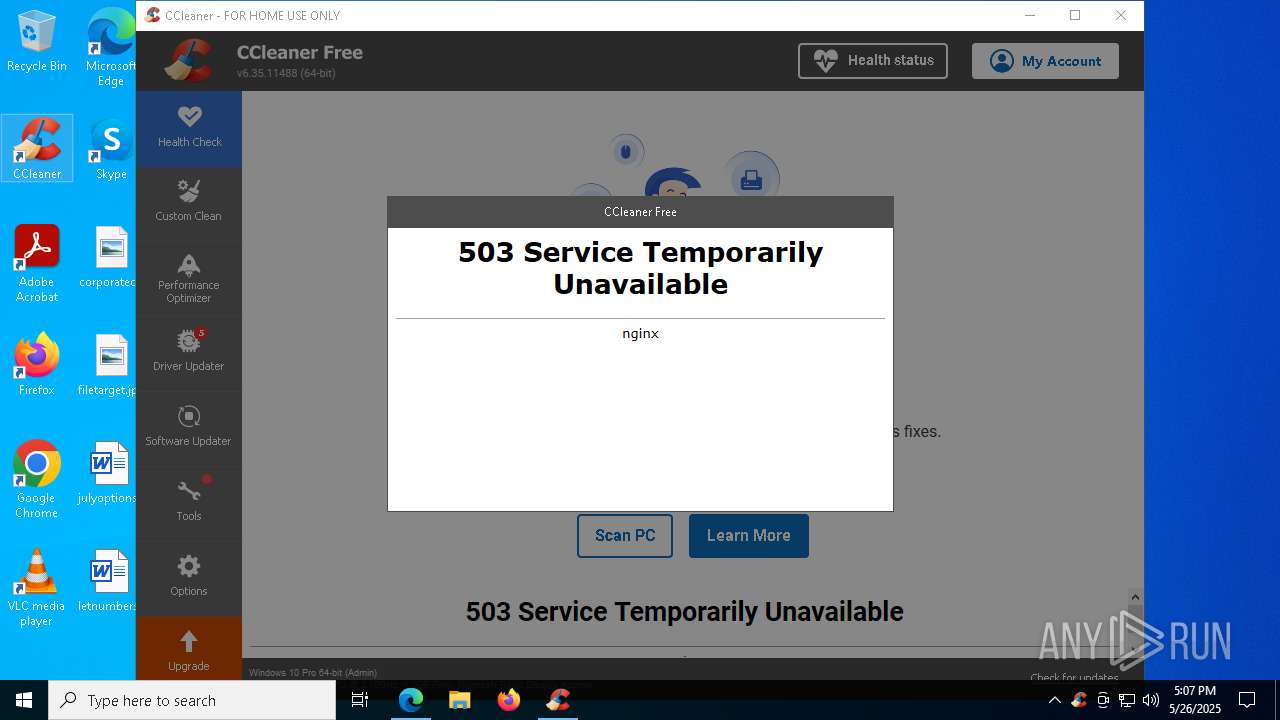Click the 503 heading below the Scan PC button
The width and height of the screenshot is (1280, 720).
(684, 612)
